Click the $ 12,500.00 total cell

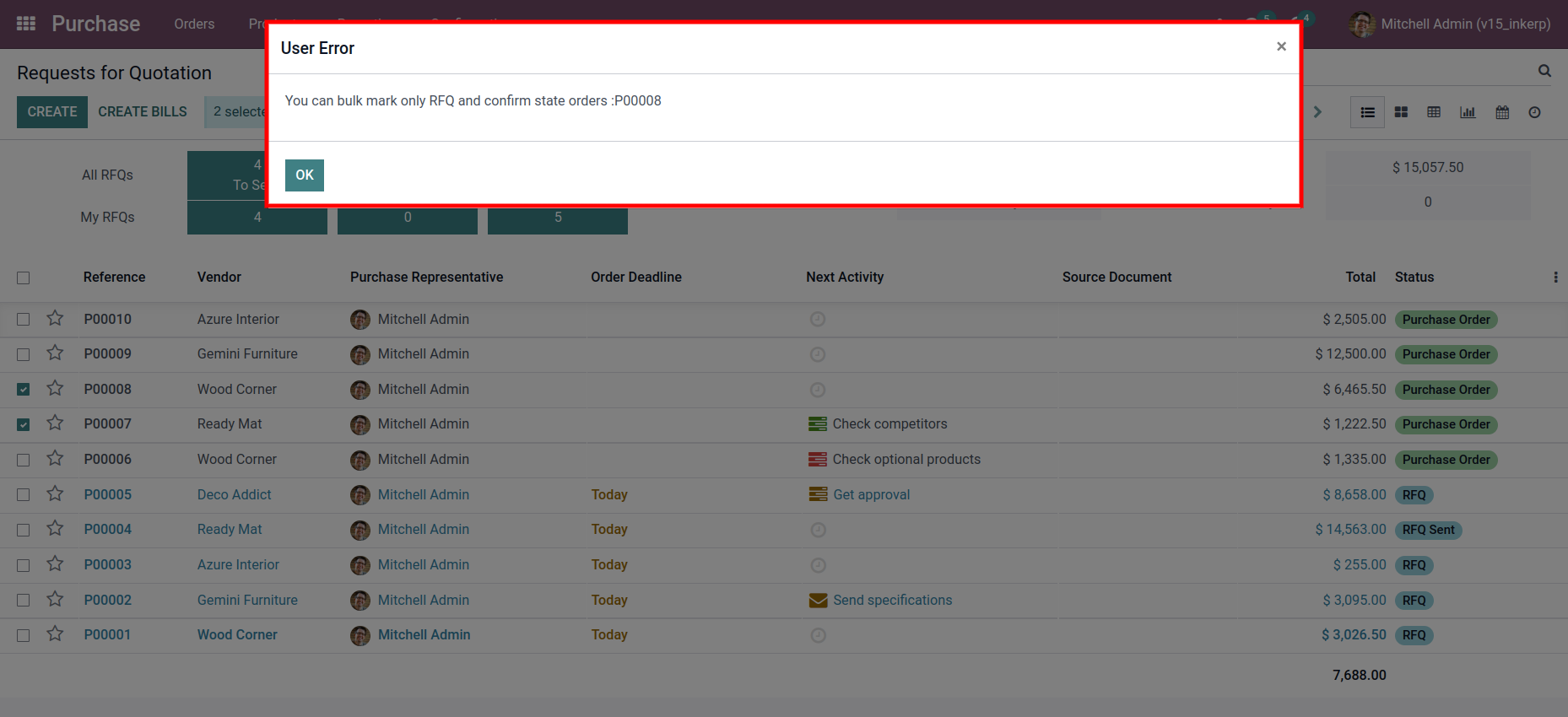pos(1350,353)
